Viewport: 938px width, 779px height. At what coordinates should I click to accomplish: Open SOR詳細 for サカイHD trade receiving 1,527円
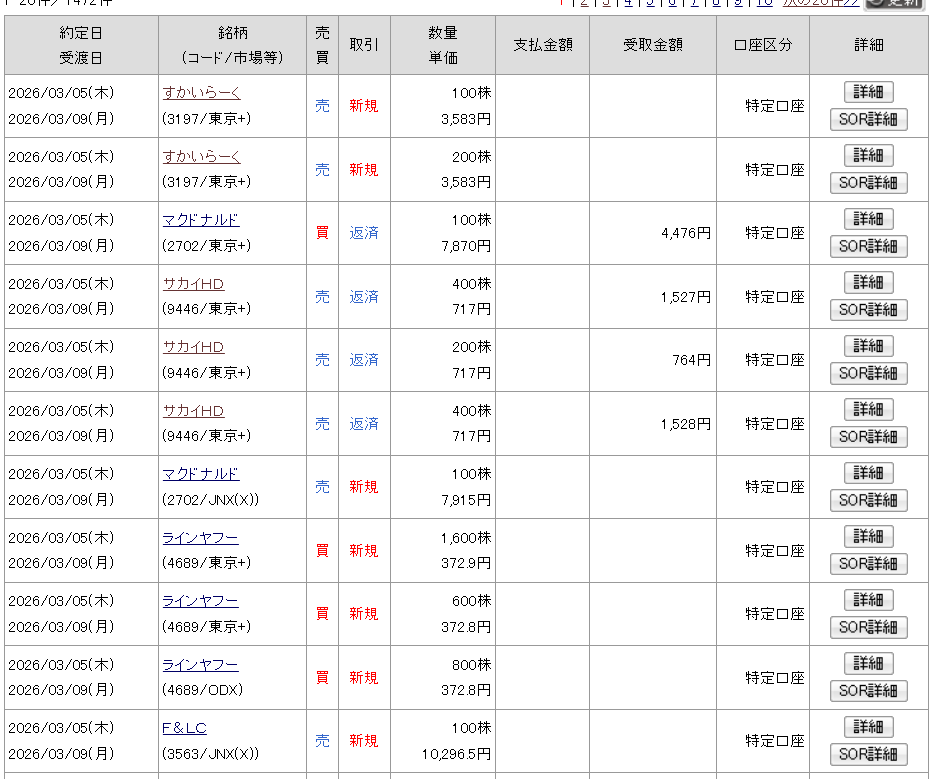pyautogui.click(x=868, y=310)
